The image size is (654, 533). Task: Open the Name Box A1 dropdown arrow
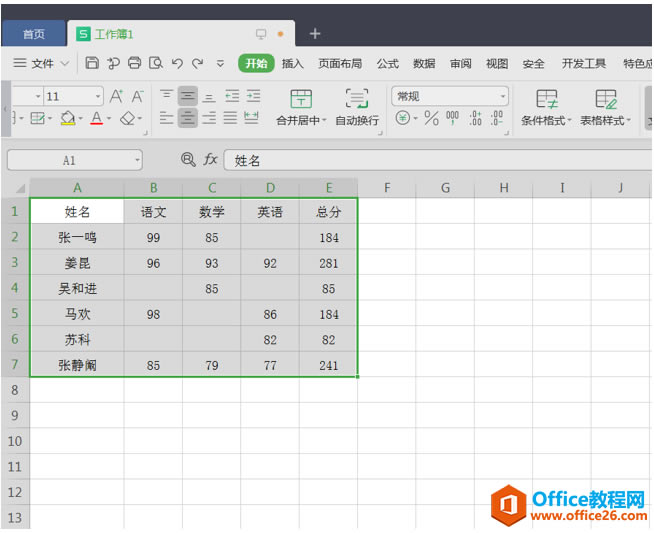tap(137, 160)
